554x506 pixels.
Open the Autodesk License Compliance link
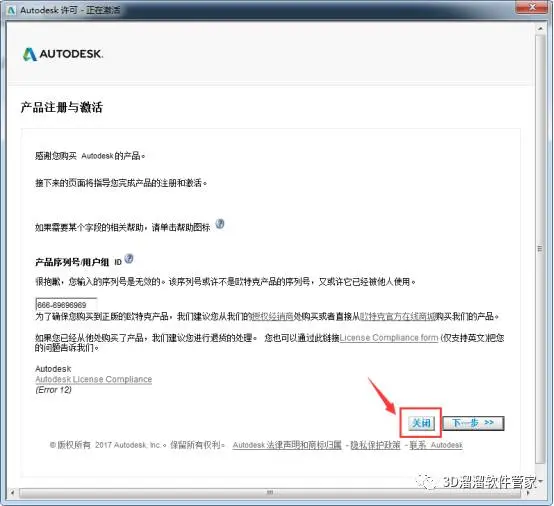[94, 379]
